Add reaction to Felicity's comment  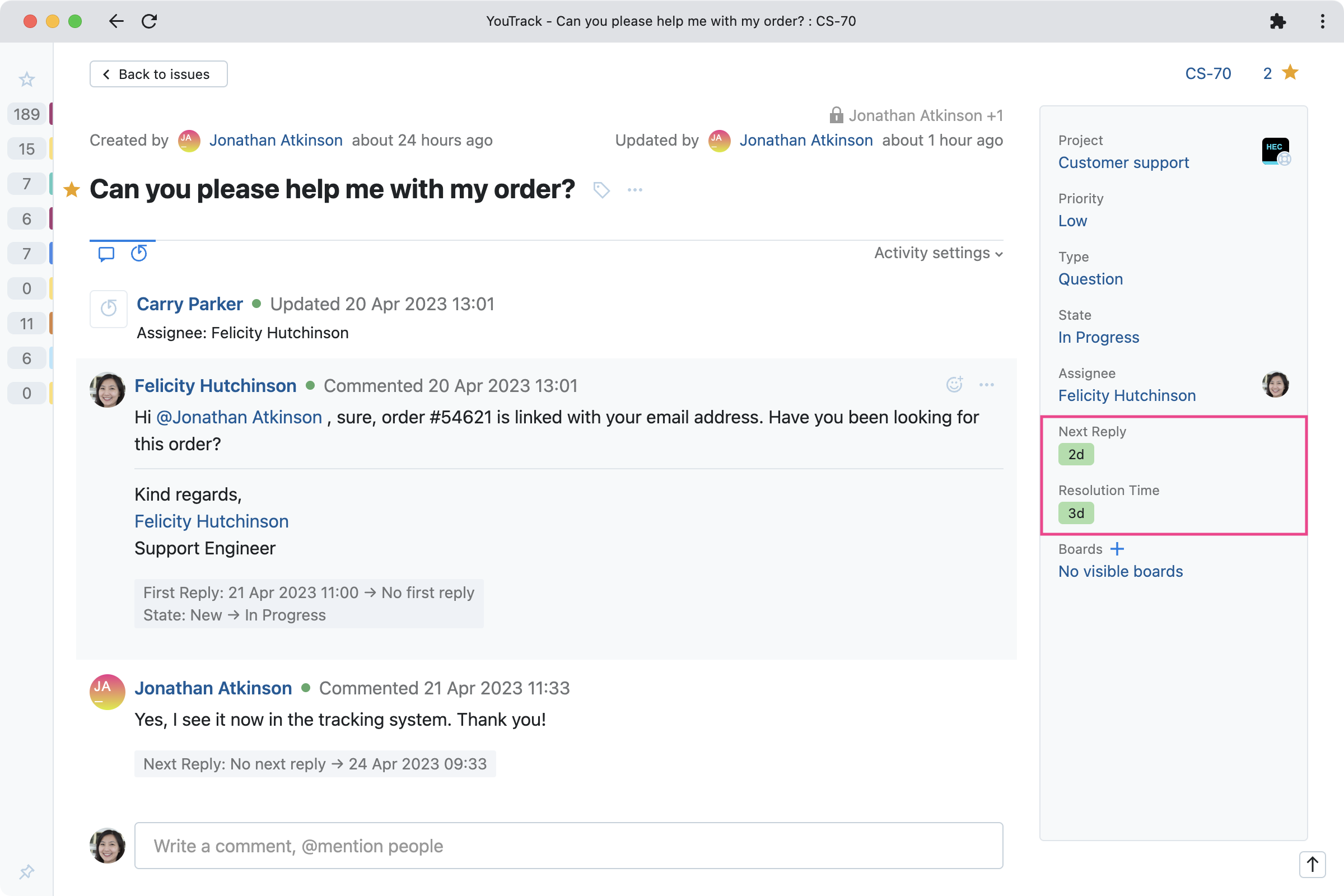954,385
